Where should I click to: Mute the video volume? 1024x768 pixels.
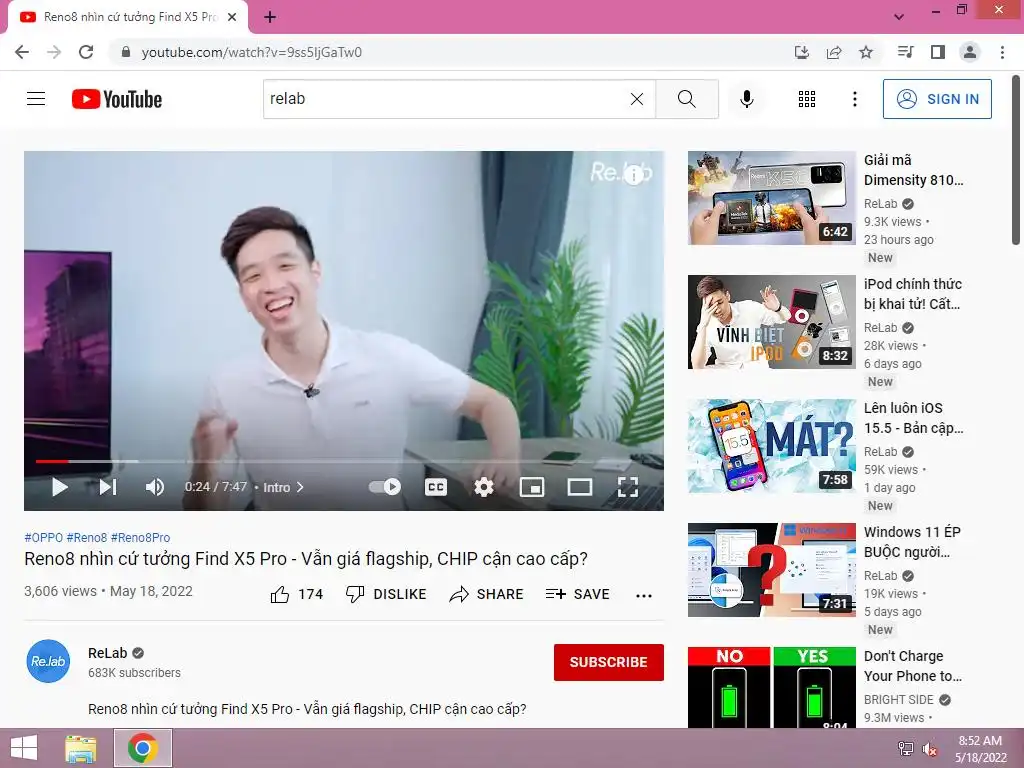(155, 487)
